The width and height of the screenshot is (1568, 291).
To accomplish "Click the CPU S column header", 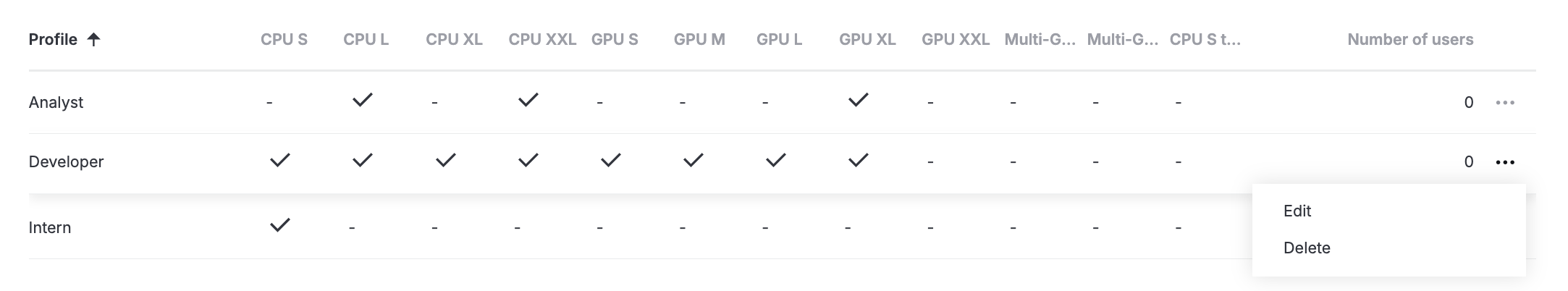I will [x=284, y=40].
